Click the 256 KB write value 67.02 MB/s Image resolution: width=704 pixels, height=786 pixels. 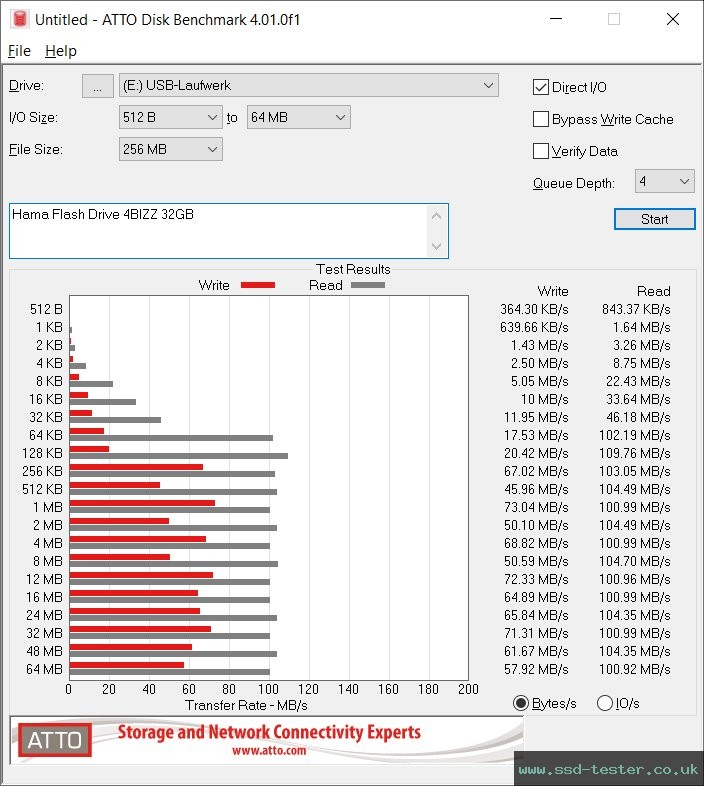pos(536,471)
